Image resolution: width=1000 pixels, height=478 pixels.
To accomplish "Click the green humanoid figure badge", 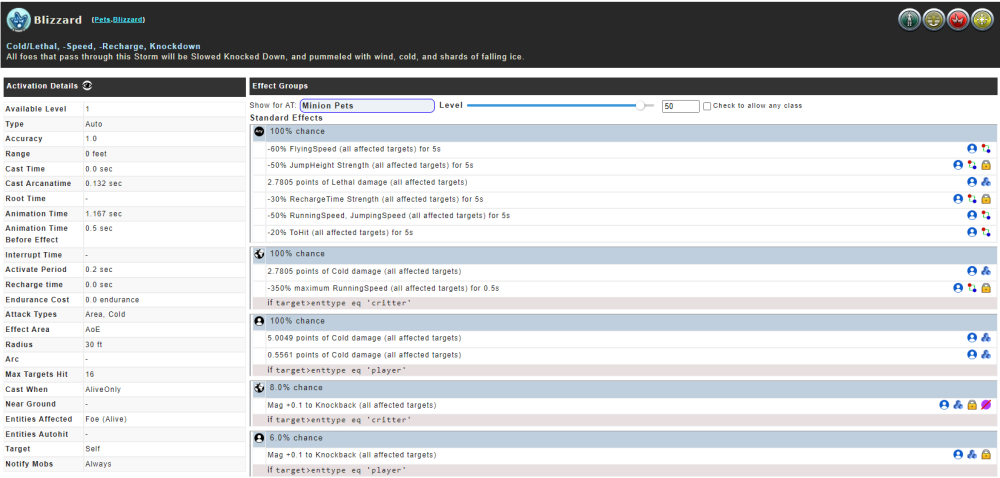I will (x=909, y=20).
